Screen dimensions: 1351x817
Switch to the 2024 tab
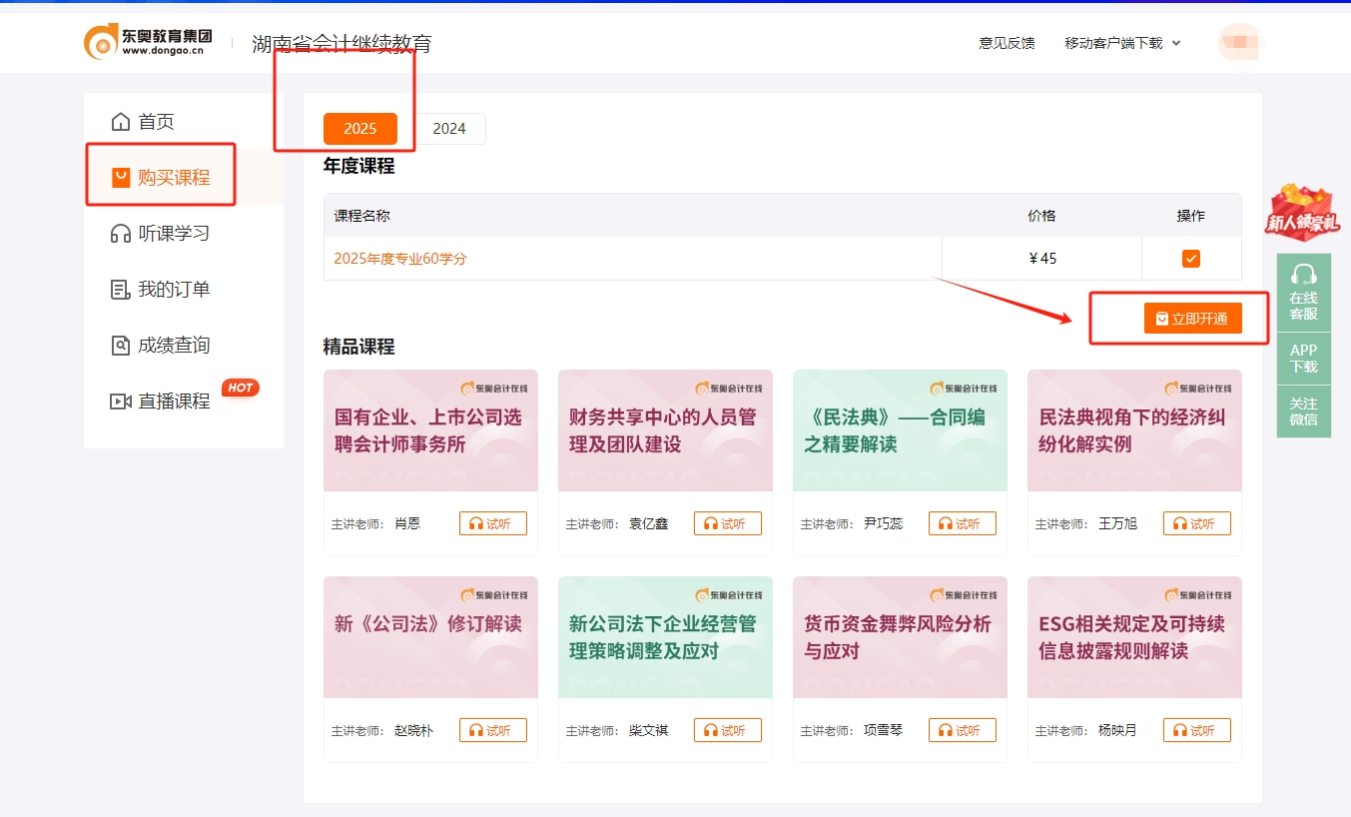click(450, 128)
